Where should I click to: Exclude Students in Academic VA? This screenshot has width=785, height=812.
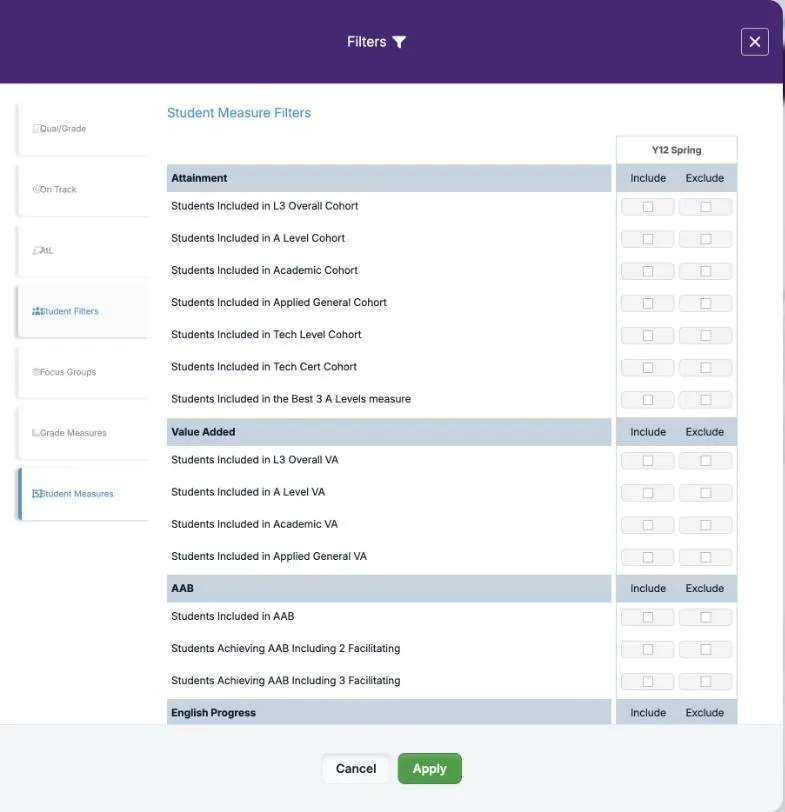click(x=705, y=525)
